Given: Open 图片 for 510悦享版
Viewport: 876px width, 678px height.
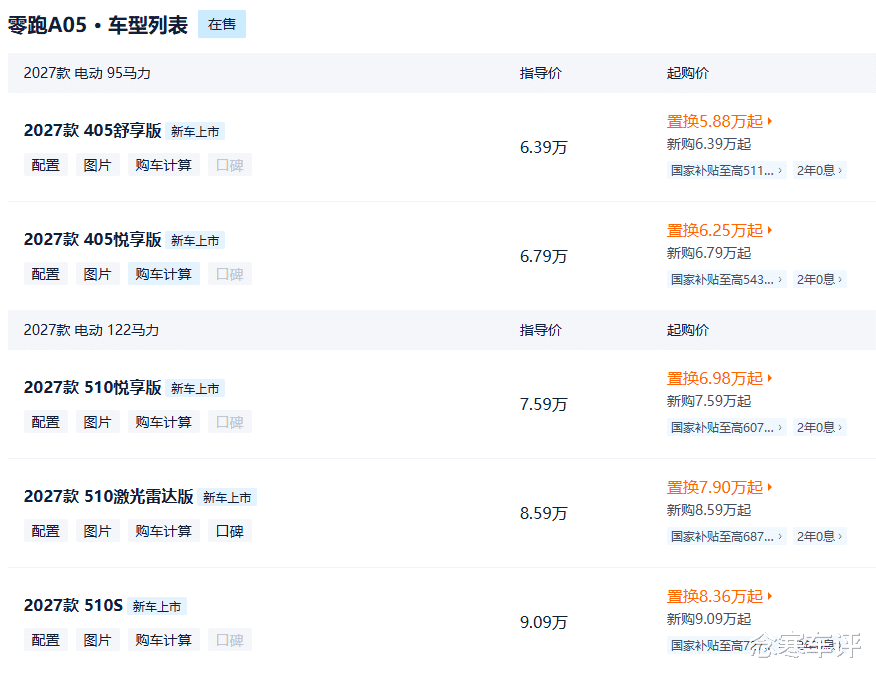Looking at the screenshot, I should click(98, 422).
